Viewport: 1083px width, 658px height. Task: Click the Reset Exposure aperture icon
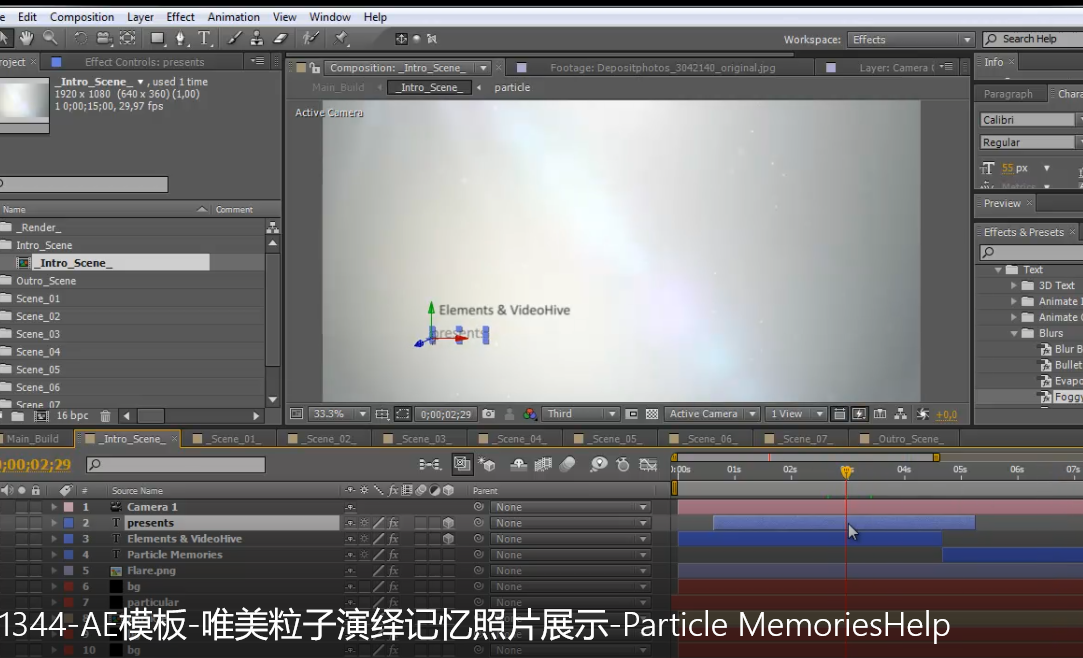pyautogui.click(x=923, y=414)
